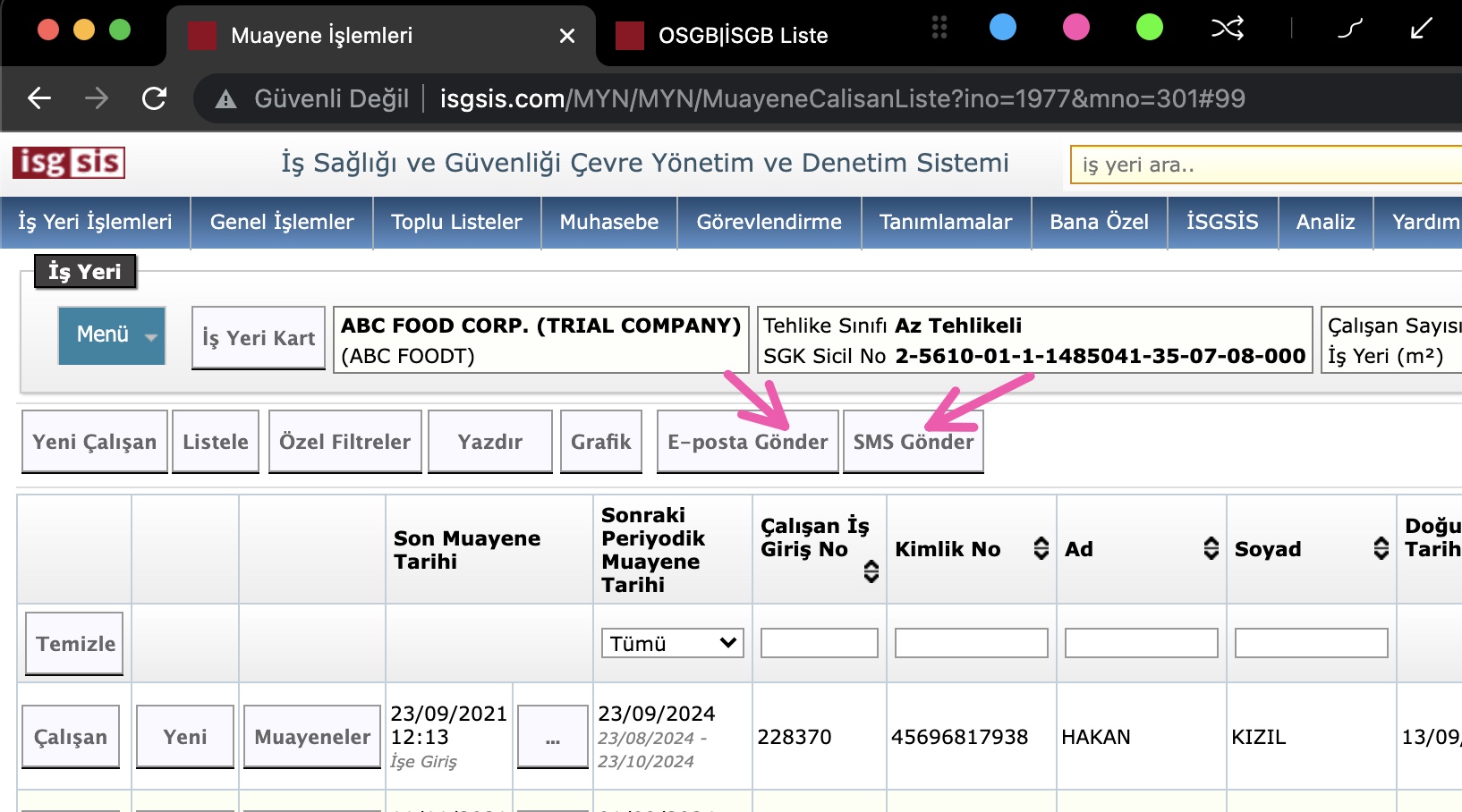The width and height of the screenshot is (1462, 812).
Task: Expand the Tümü periodic exam filter
Action: click(x=672, y=643)
